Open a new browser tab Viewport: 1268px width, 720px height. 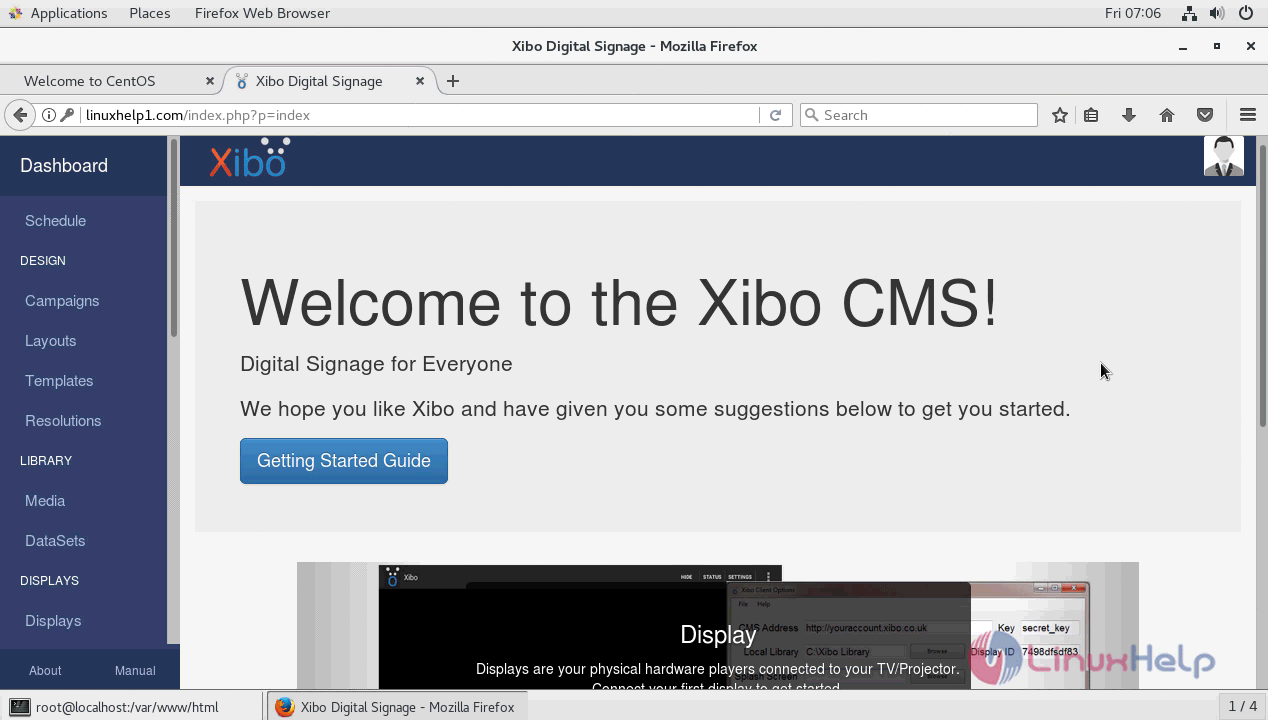pyautogui.click(x=453, y=81)
